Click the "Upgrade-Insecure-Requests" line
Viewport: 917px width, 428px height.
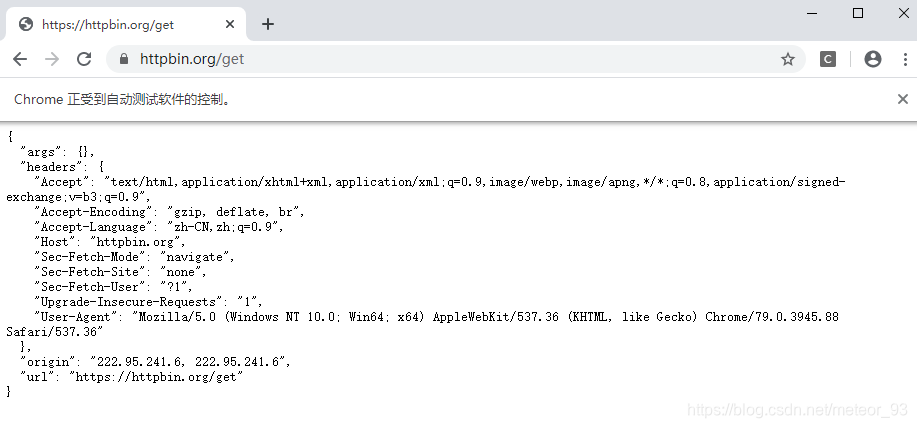149,302
